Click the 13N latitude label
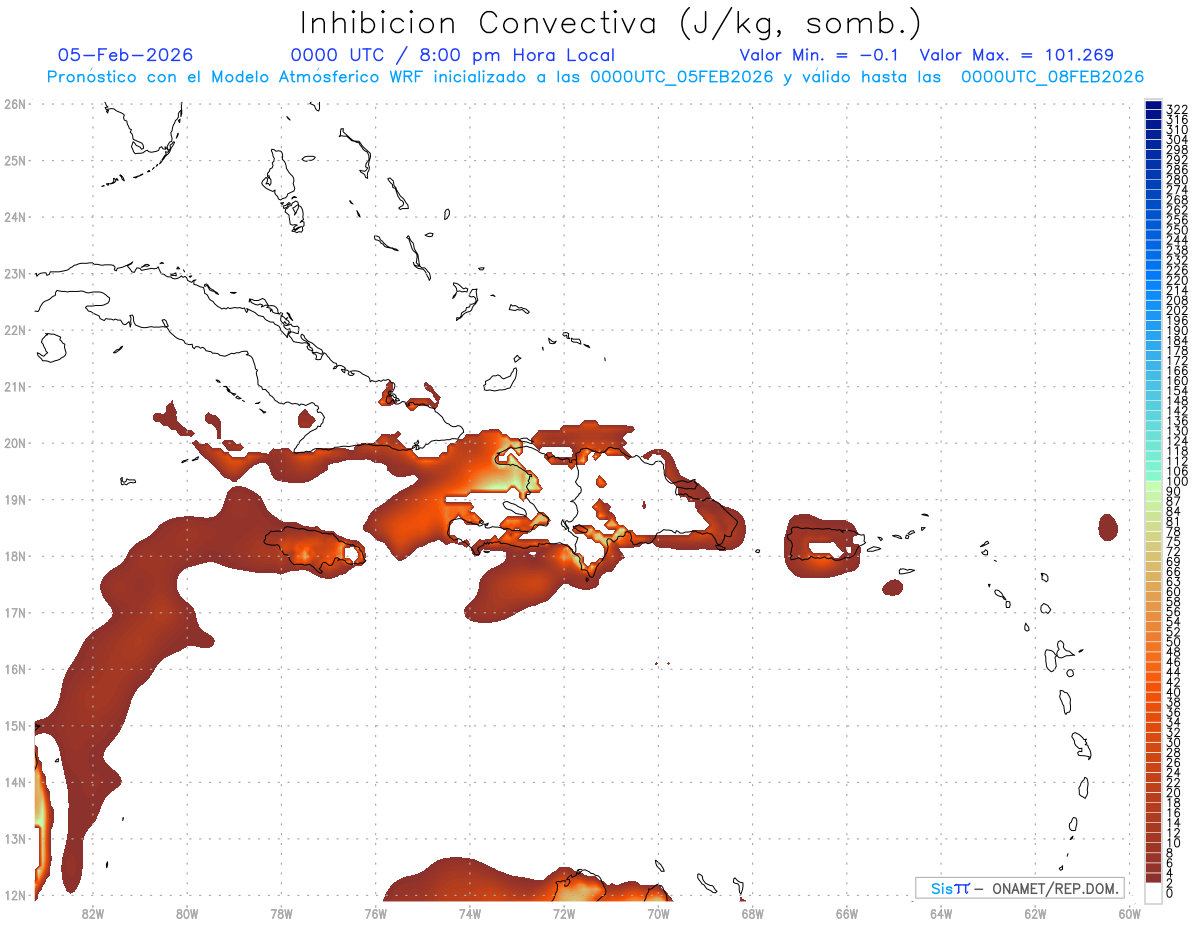The height and width of the screenshot is (927, 1200). [x=14, y=838]
